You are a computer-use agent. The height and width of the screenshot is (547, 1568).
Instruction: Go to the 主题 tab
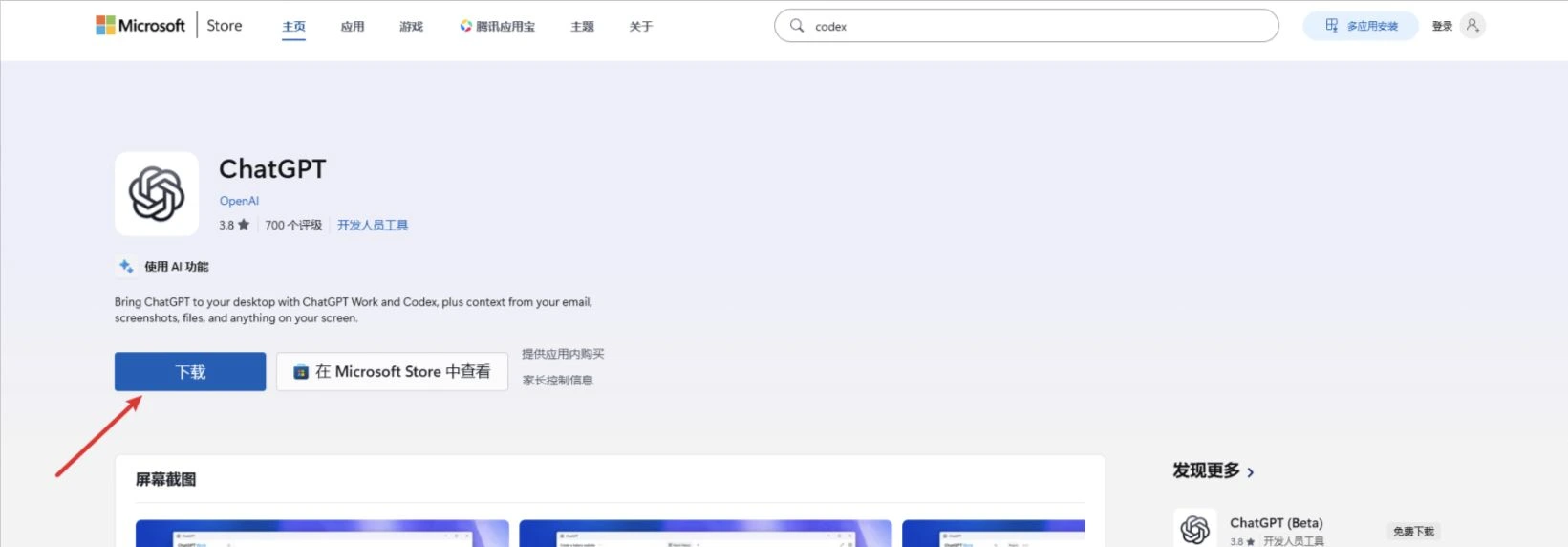pos(582,27)
